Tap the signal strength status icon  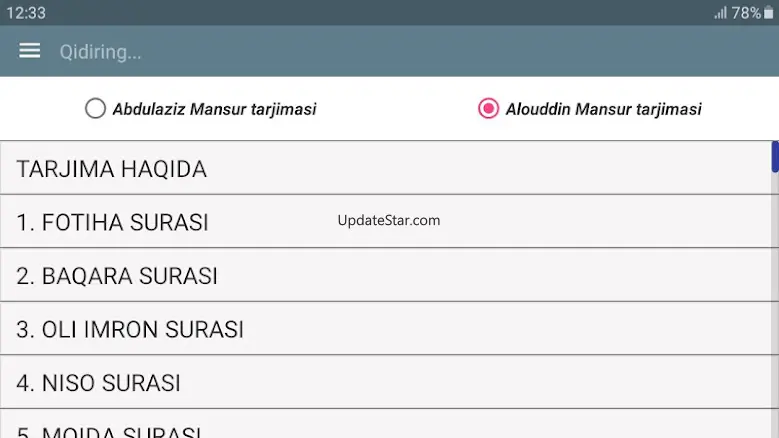[720, 13]
